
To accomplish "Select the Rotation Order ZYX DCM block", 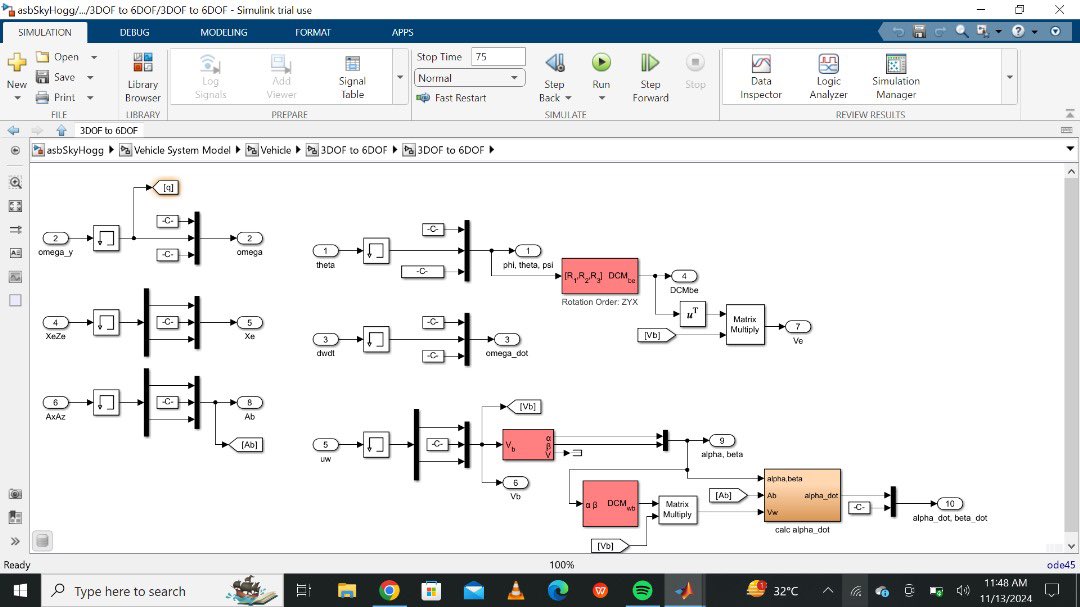I will point(600,276).
